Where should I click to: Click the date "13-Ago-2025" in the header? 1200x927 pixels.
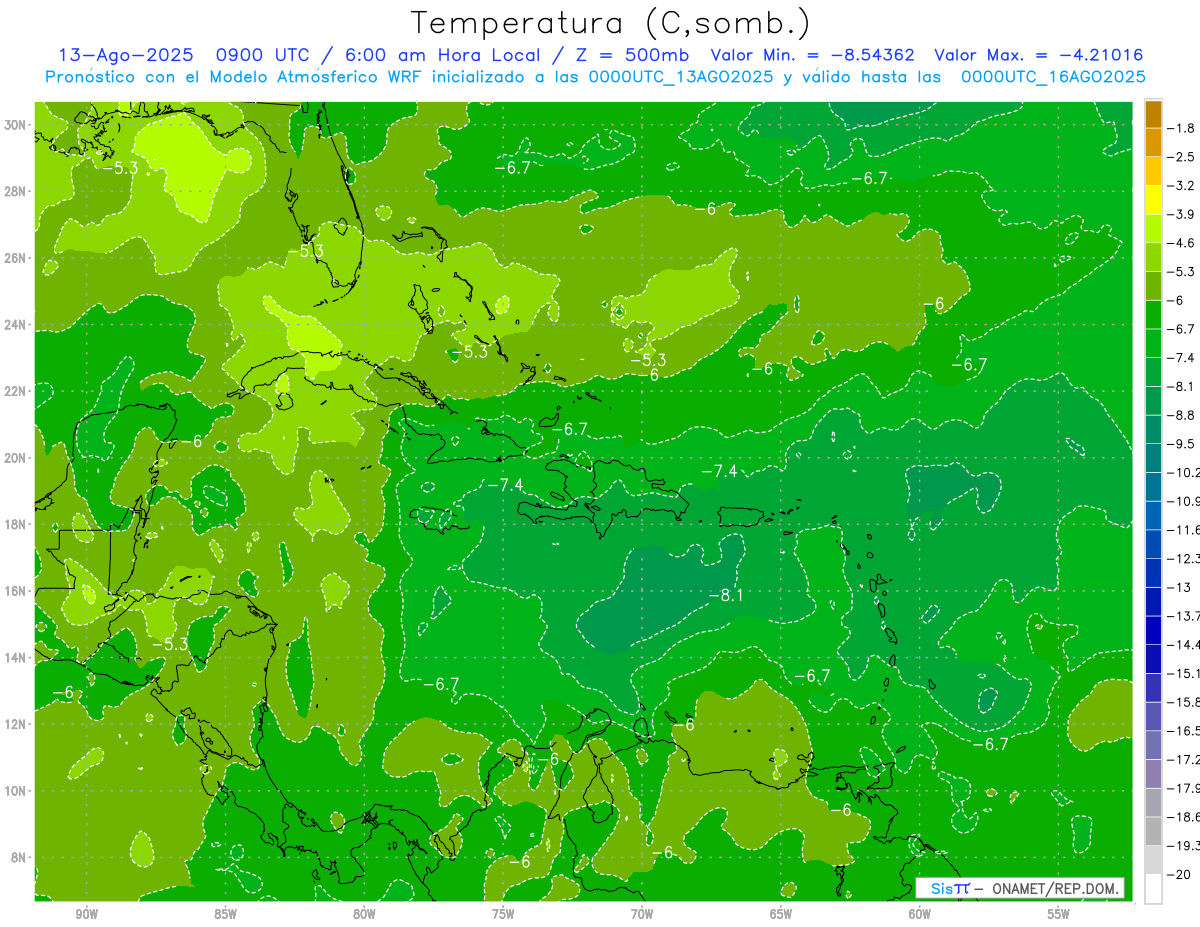(x=126, y=55)
